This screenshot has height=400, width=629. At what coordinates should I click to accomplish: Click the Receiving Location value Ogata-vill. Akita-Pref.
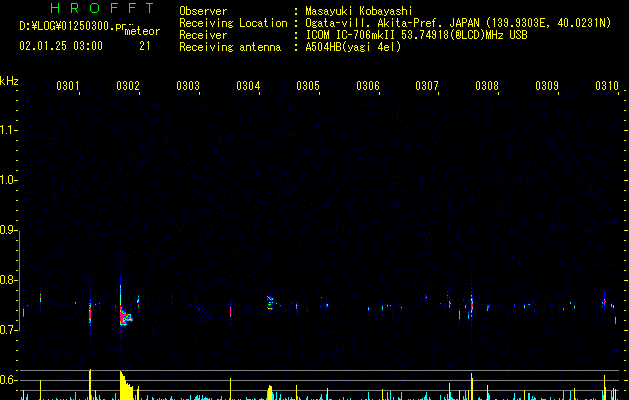(375, 23)
